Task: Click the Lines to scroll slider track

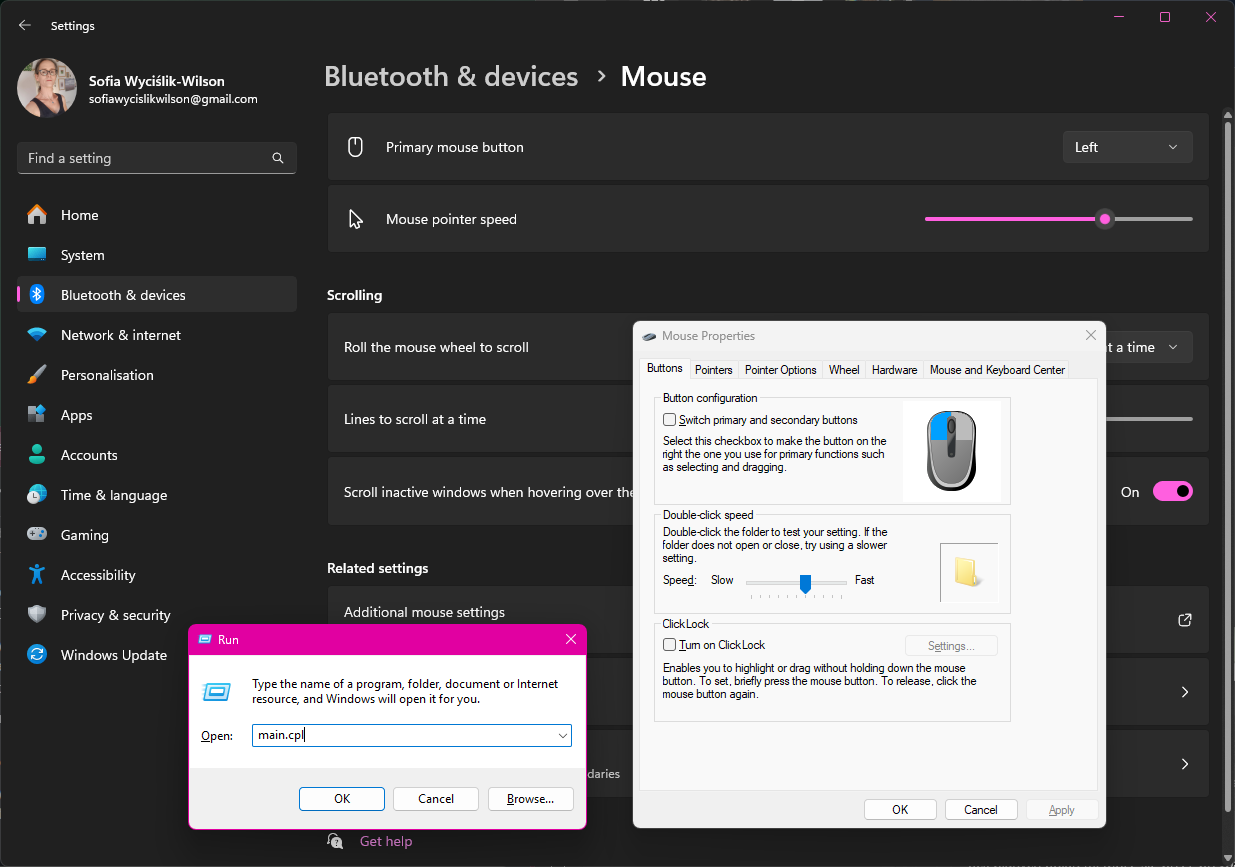Action: tap(1148, 419)
